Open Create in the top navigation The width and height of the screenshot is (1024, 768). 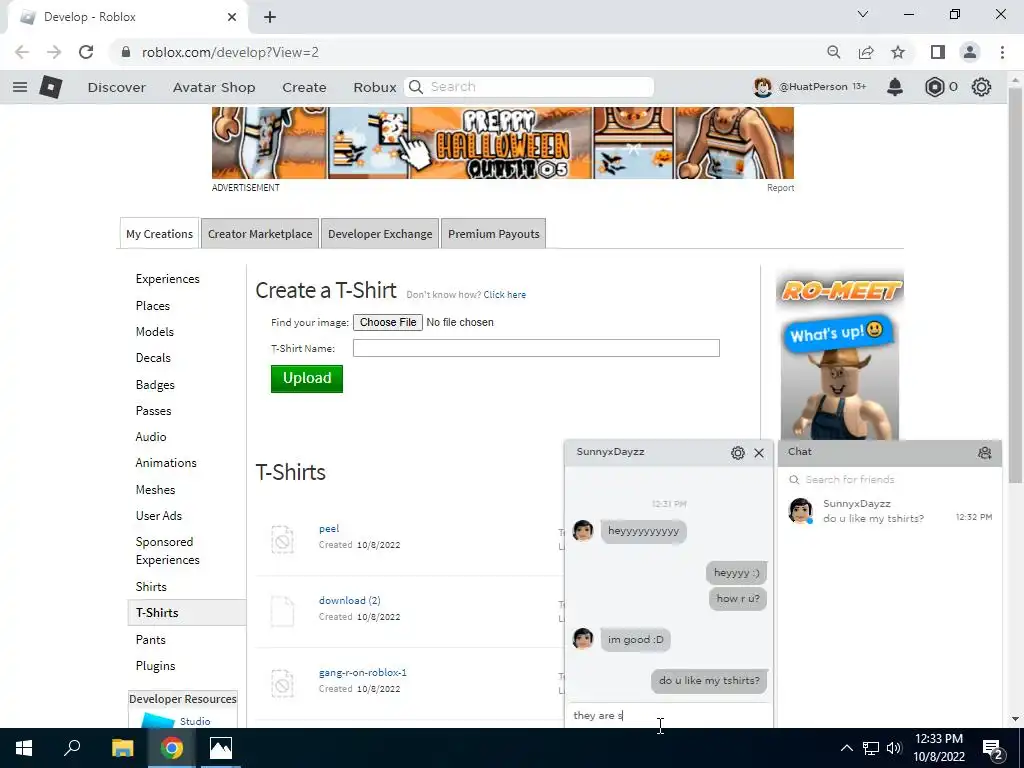point(304,87)
